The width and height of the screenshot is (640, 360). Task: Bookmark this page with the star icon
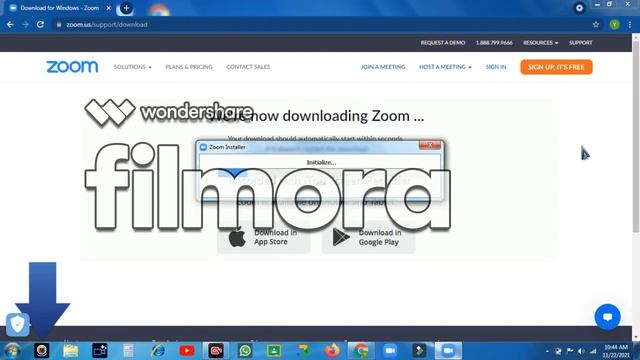(x=596, y=24)
